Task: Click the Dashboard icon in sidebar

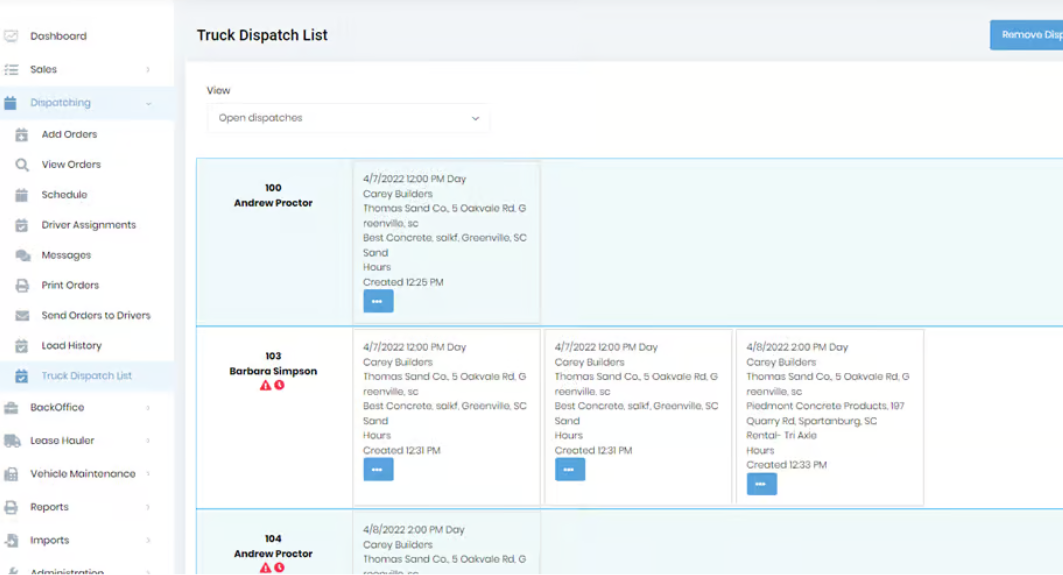Action: pyautogui.click(x=11, y=36)
